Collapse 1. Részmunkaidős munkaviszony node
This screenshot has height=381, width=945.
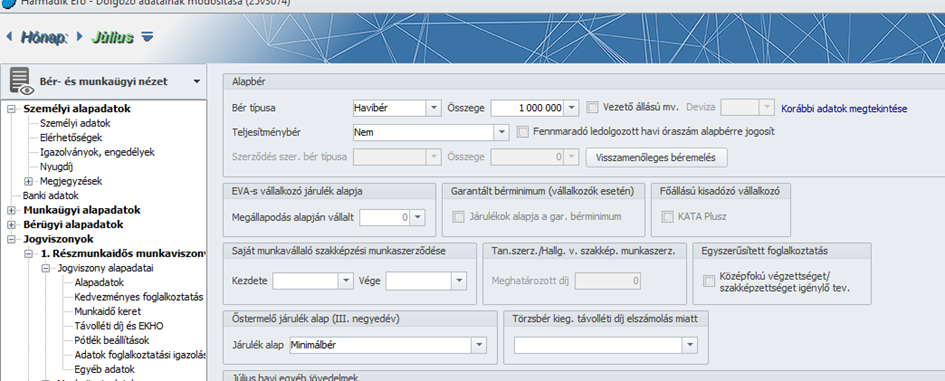click(28, 254)
